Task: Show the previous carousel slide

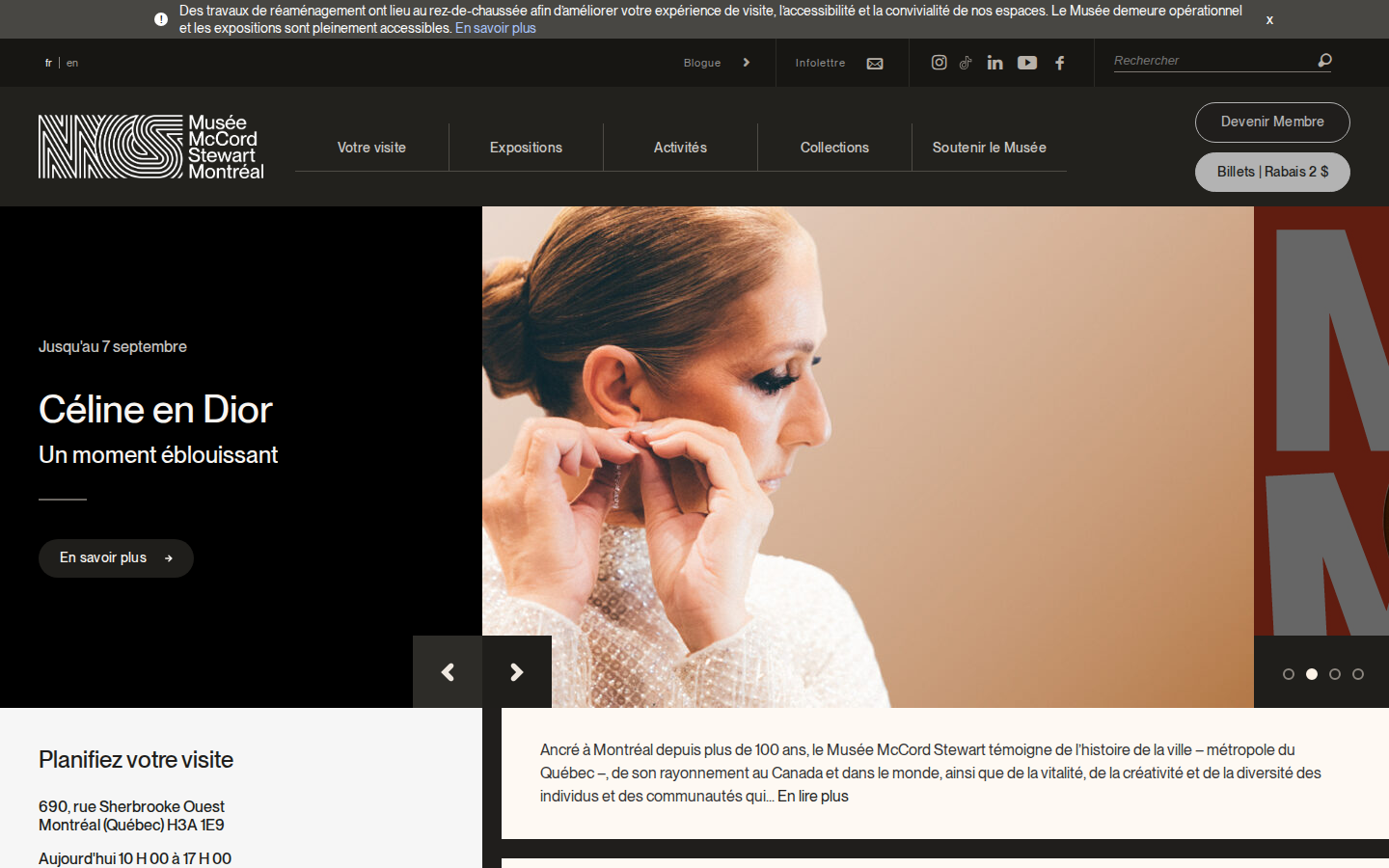Action: point(448,672)
